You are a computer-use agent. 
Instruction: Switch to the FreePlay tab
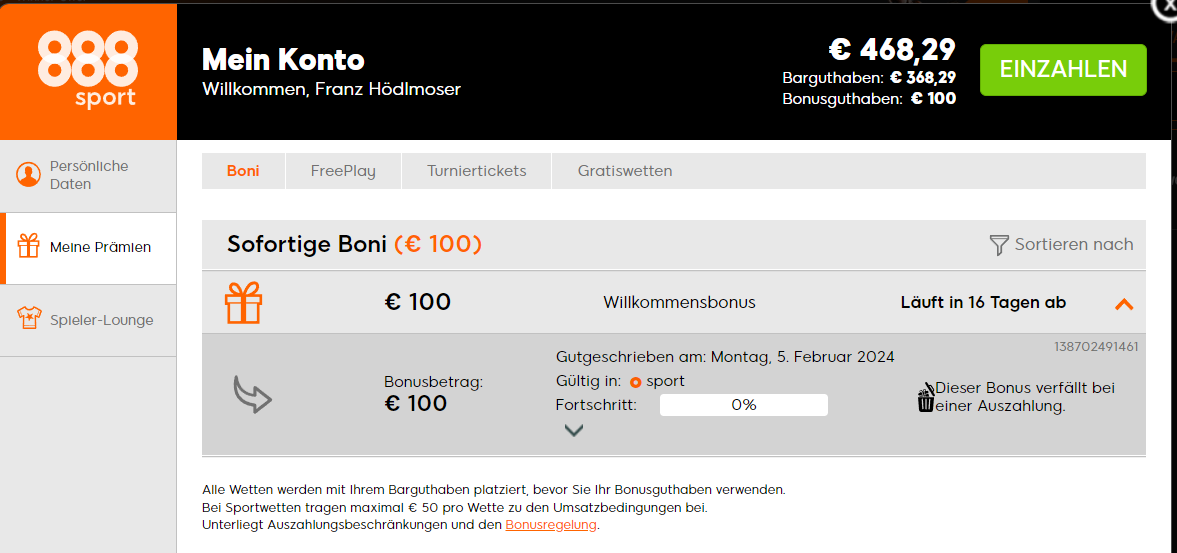[x=343, y=171]
